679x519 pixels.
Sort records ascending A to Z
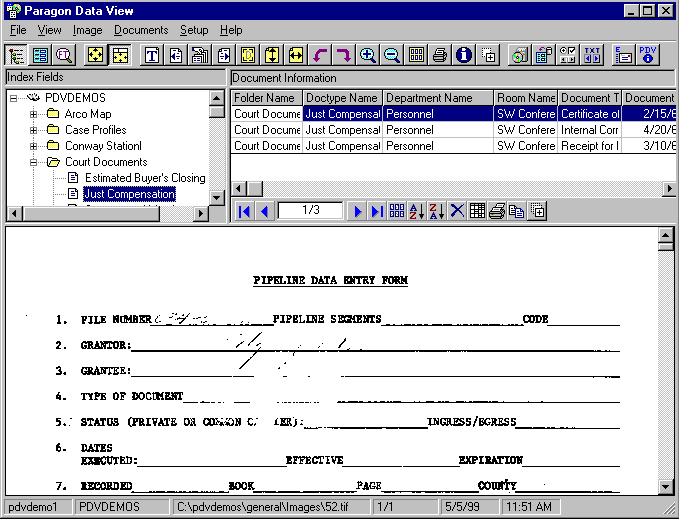tap(418, 211)
